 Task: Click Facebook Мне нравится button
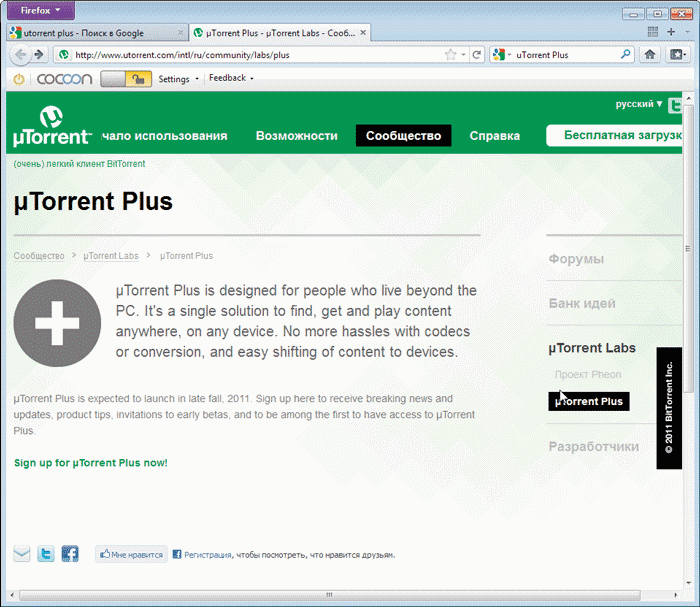pyautogui.click(x=131, y=554)
